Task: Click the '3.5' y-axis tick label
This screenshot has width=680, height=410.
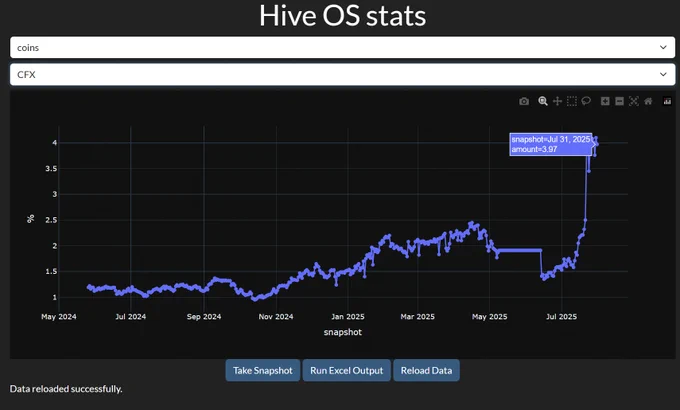Action: [x=51, y=168]
